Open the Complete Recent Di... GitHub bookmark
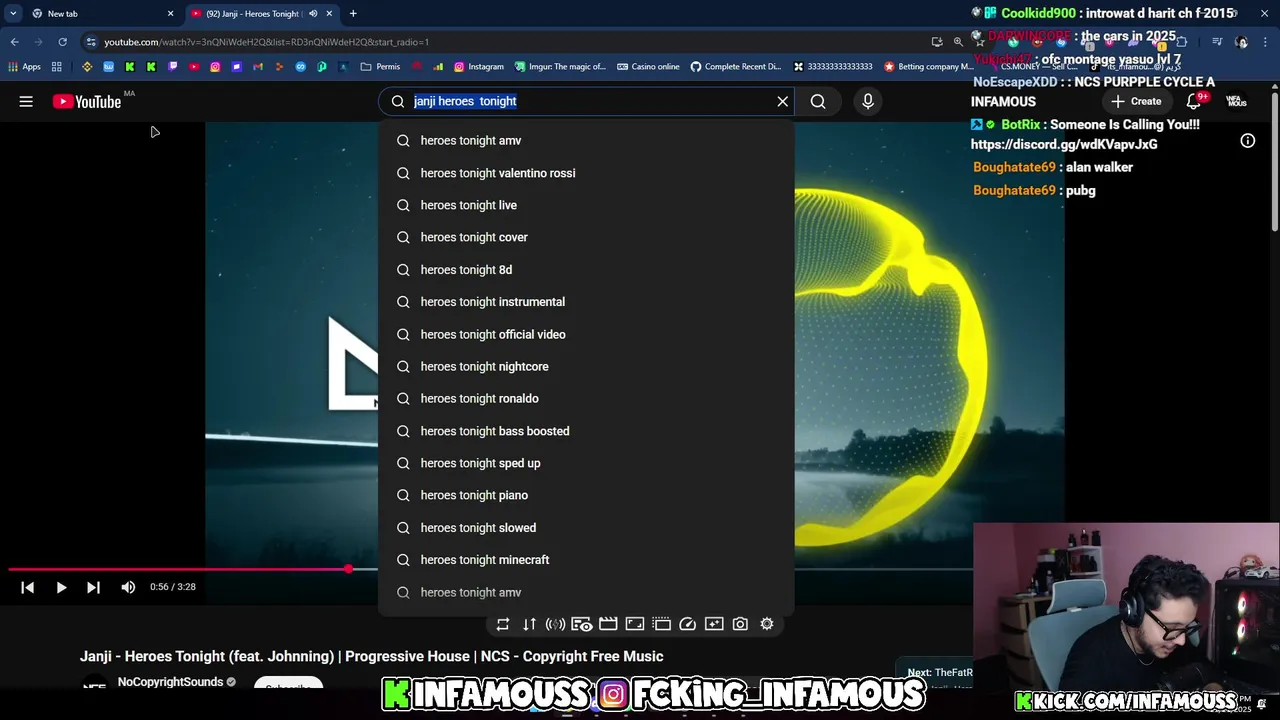Screen dimensions: 1280x720 pos(736,67)
